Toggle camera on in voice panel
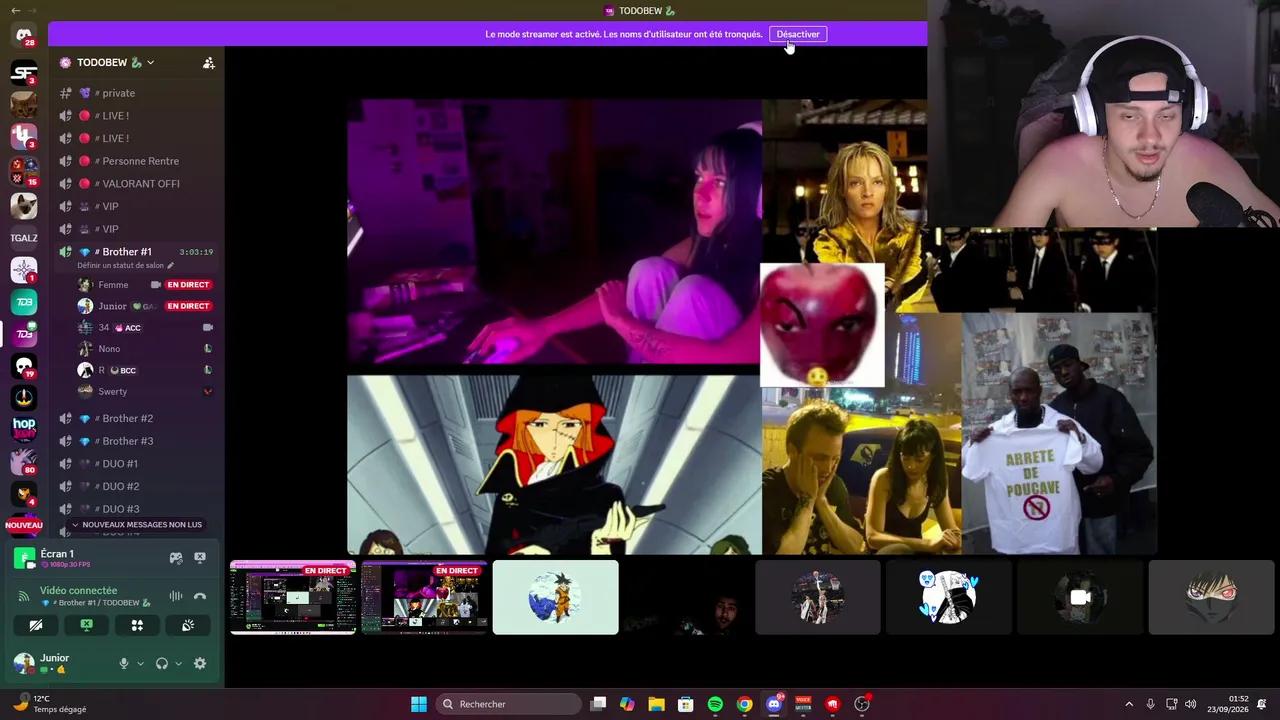This screenshot has width=1280, height=720. click(36, 625)
